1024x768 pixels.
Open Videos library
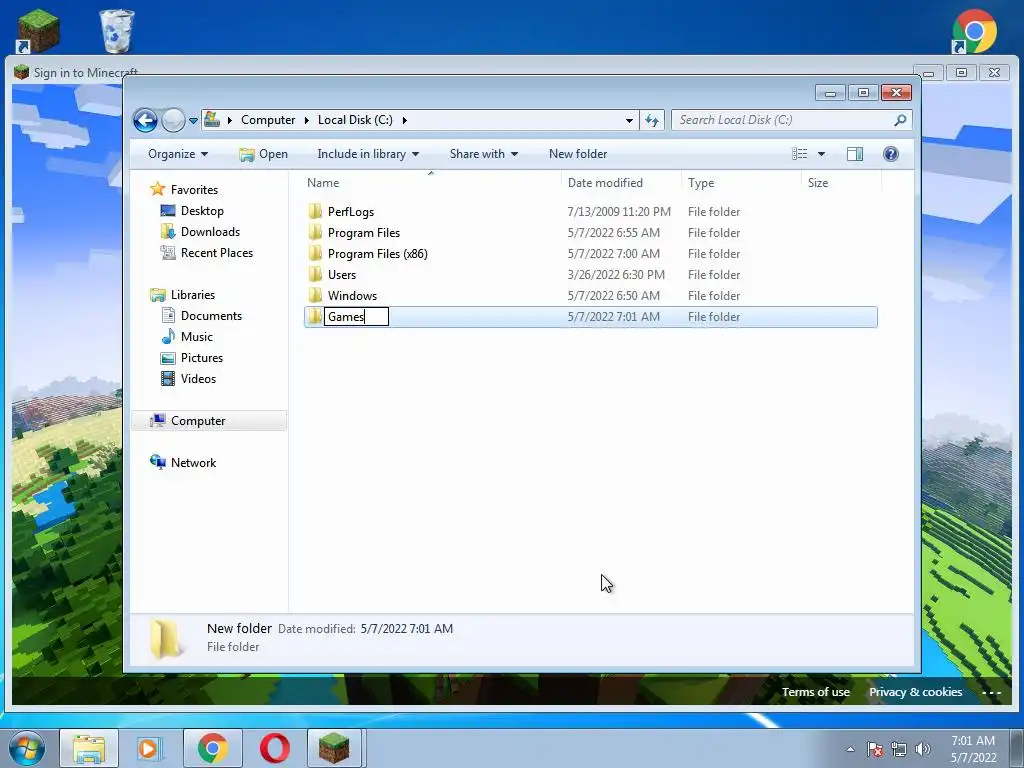click(x=198, y=379)
